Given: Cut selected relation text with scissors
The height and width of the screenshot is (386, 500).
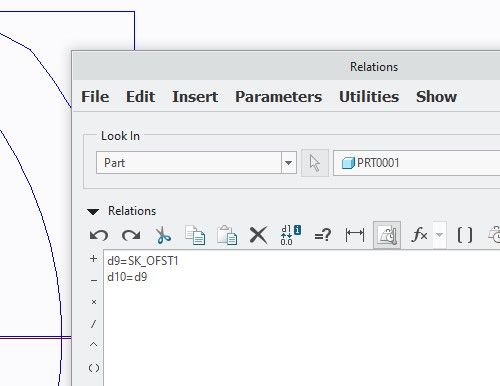Looking at the screenshot, I should [163, 235].
